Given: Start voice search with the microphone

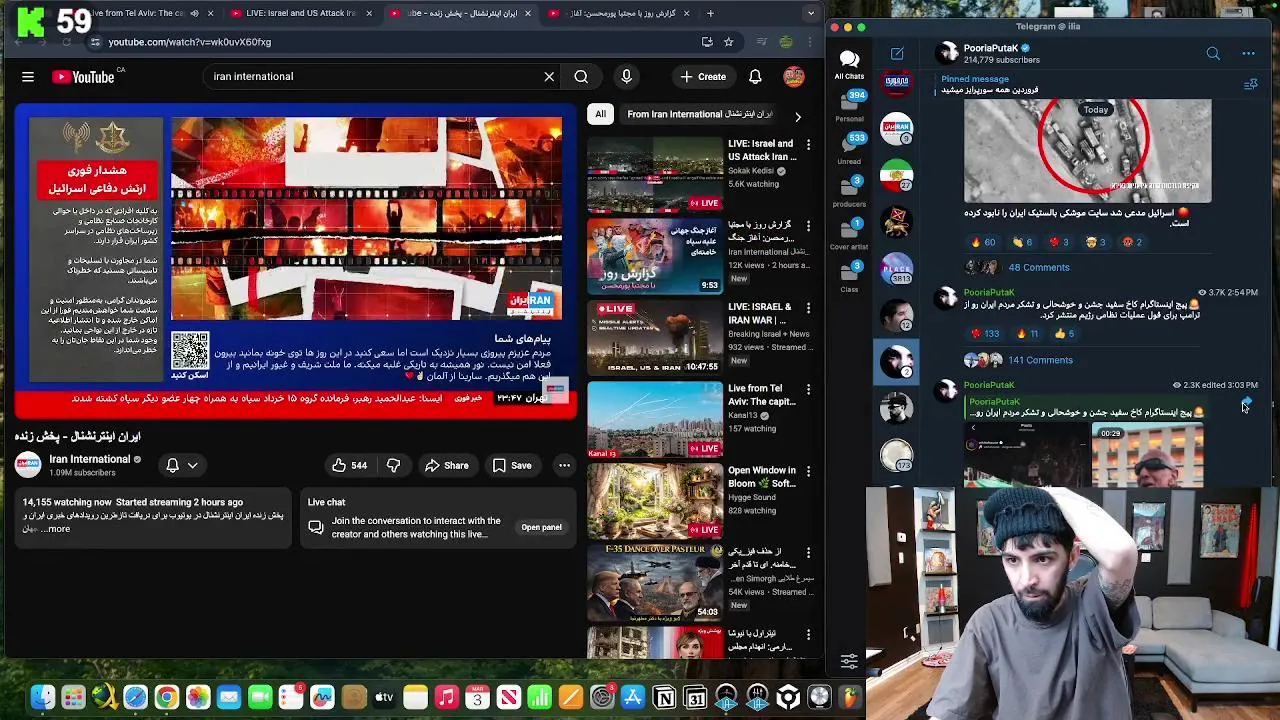Looking at the screenshot, I should (626, 76).
